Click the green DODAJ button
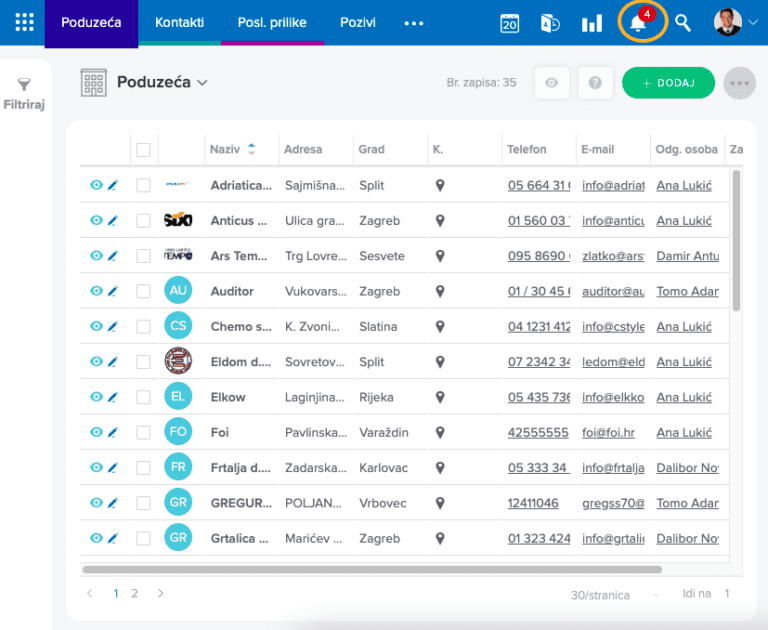The height and width of the screenshot is (630, 768). click(x=668, y=83)
